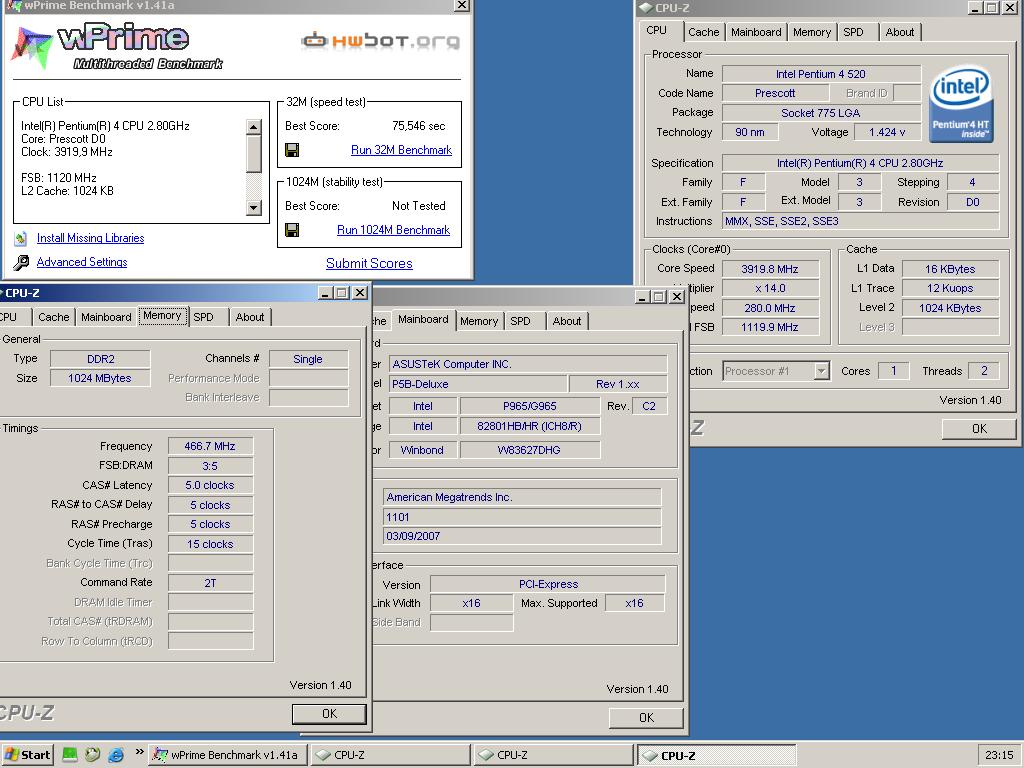Click OK in CPU tab CPU-Z window
Screen dimensions: 1024x768
click(x=979, y=428)
